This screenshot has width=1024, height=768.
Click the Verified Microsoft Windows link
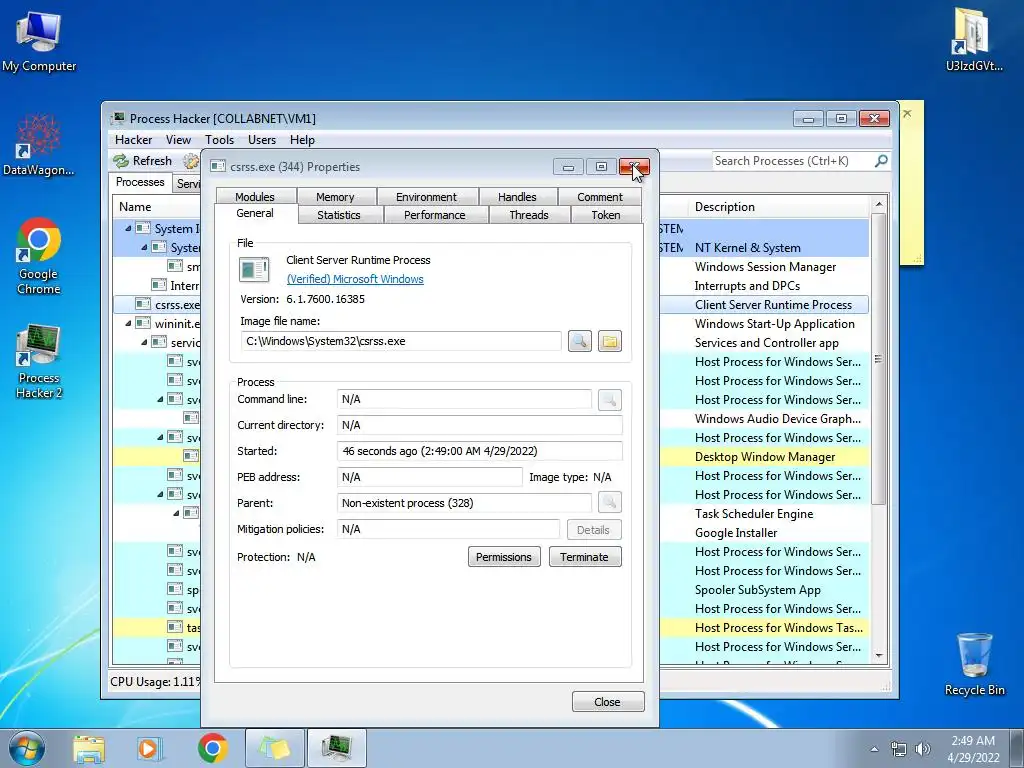point(355,279)
